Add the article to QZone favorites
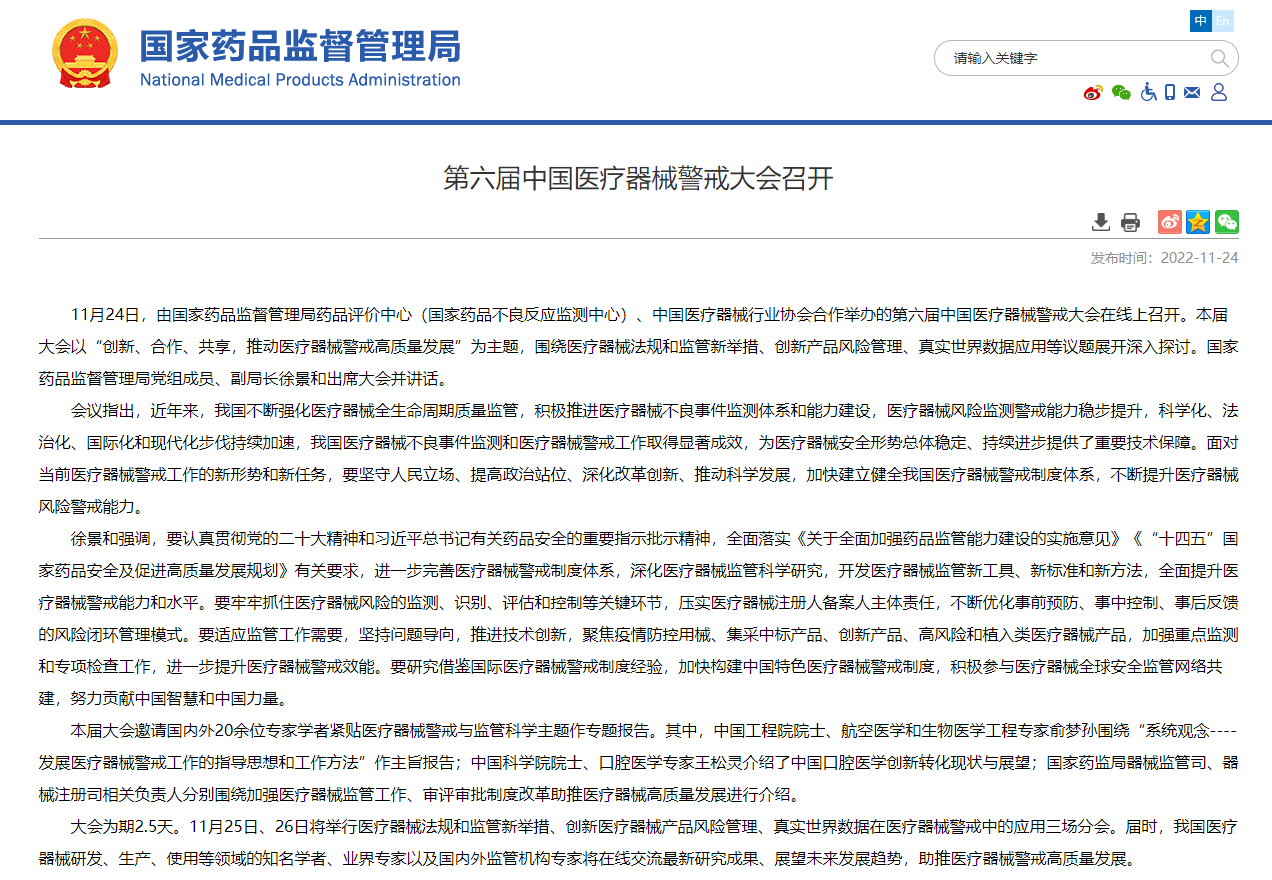 [x=1197, y=222]
